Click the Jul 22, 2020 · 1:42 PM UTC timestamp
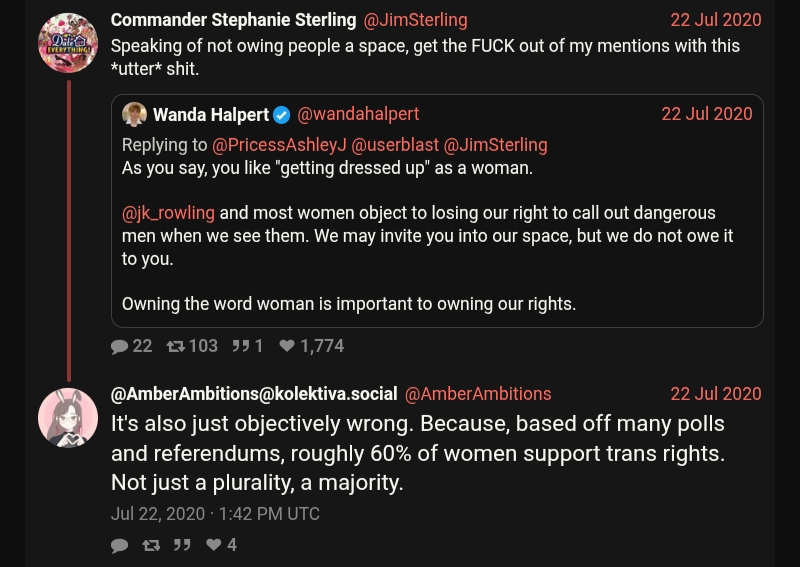 pyautogui.click(x=215, y=514)
